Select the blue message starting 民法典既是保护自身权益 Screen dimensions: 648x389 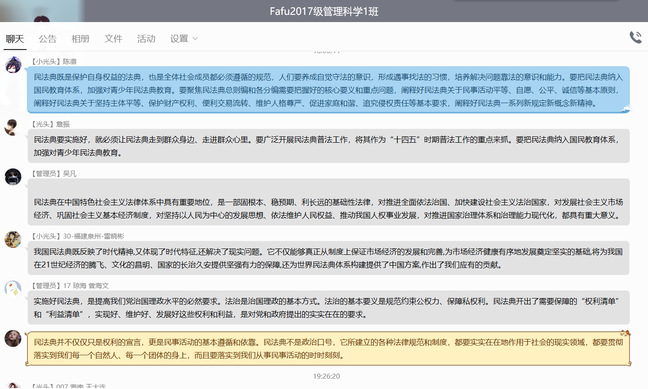point(329,90)
